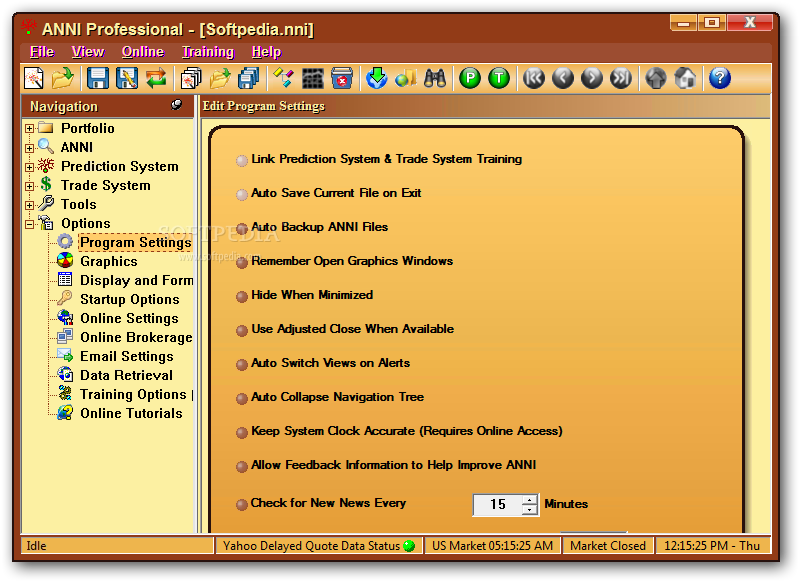Open Startup Options in navigation tree
The height and width of the screenshot is (582, 800).
[130, 299]
